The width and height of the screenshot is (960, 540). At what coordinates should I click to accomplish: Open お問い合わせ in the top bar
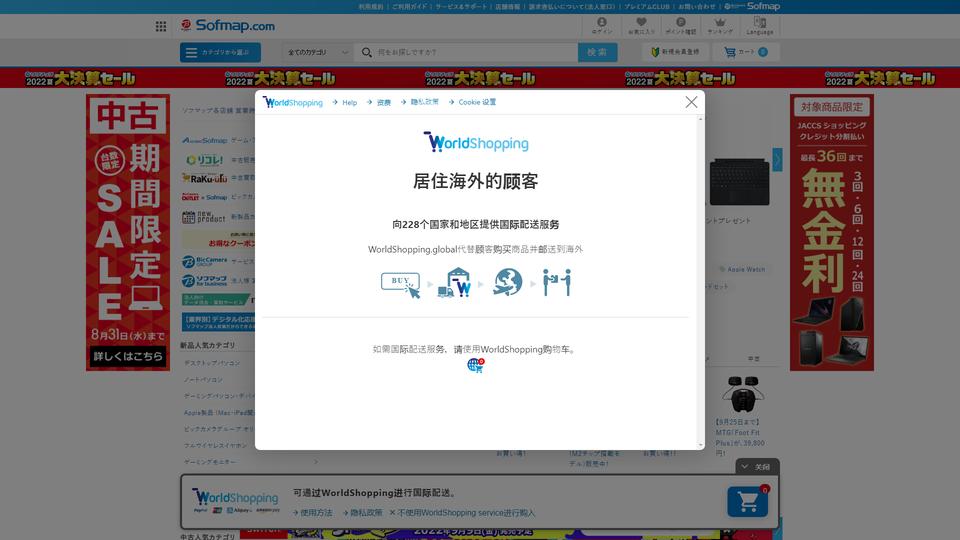(x=697, y=6)
